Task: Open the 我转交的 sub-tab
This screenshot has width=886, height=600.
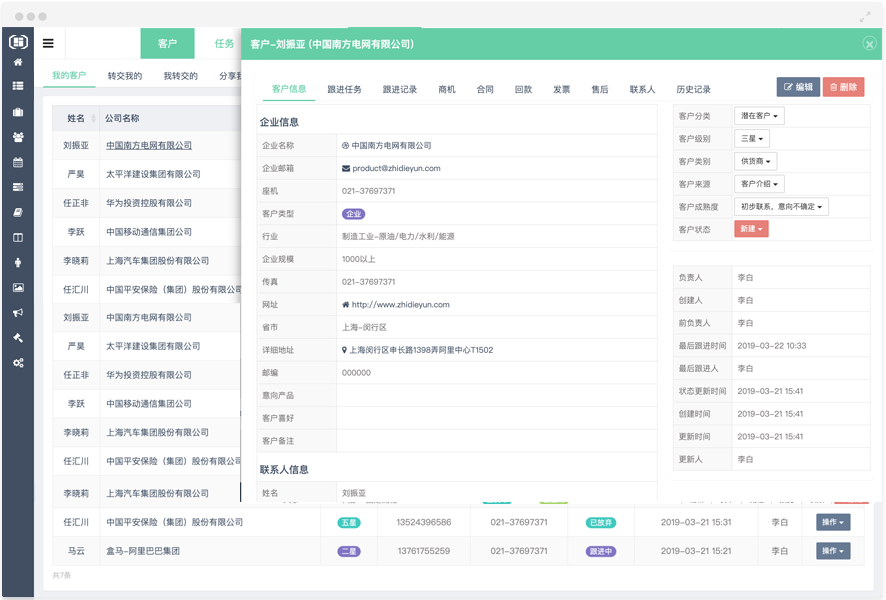Action: pyautogui.click(x=180, y=76)
